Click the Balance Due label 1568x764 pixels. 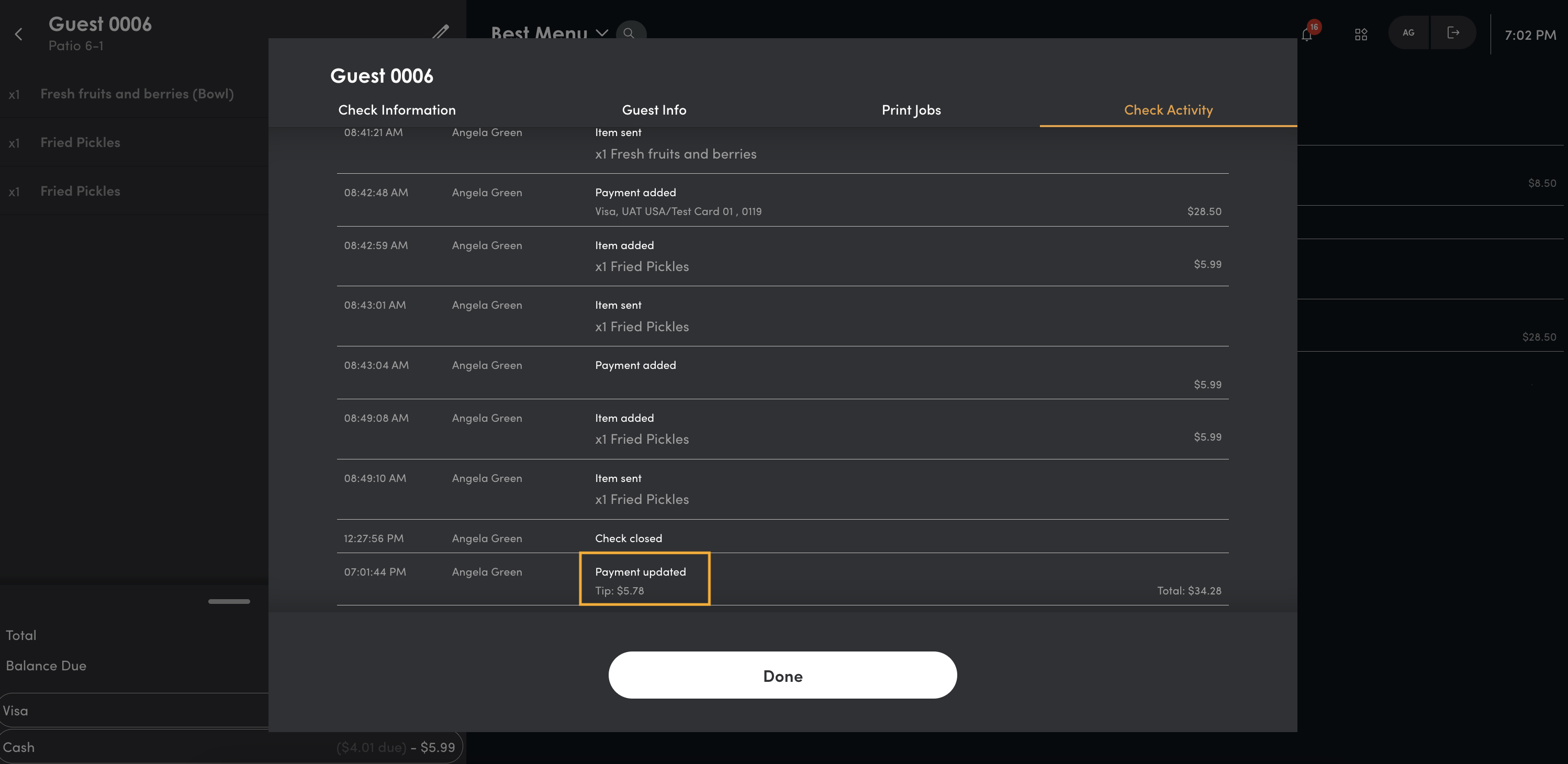[46, 666]
